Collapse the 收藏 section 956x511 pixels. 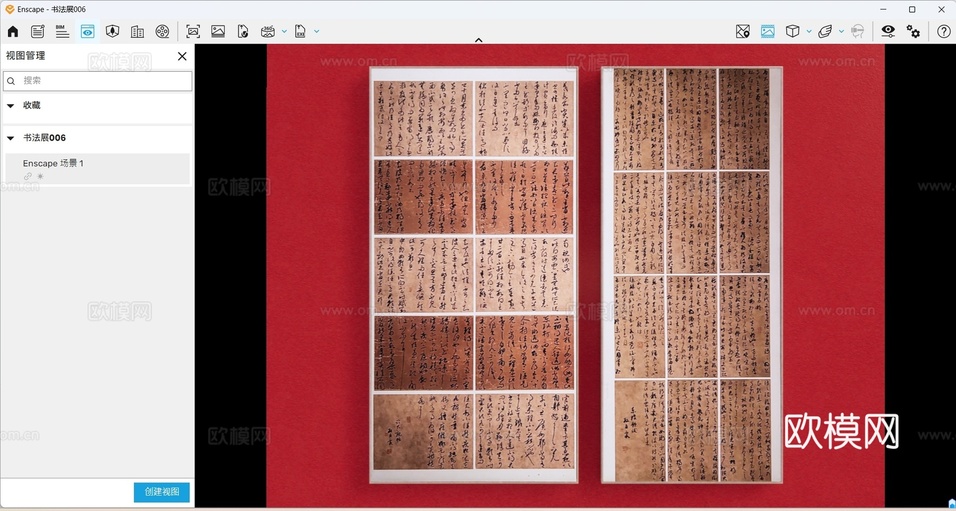10,105
